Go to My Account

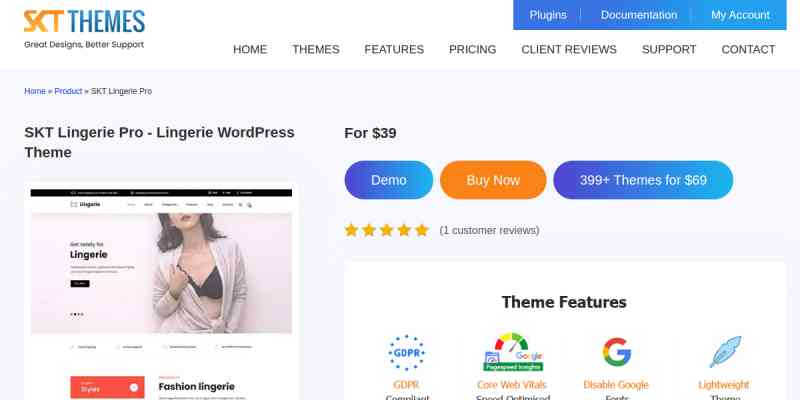(x=740, y=15)
